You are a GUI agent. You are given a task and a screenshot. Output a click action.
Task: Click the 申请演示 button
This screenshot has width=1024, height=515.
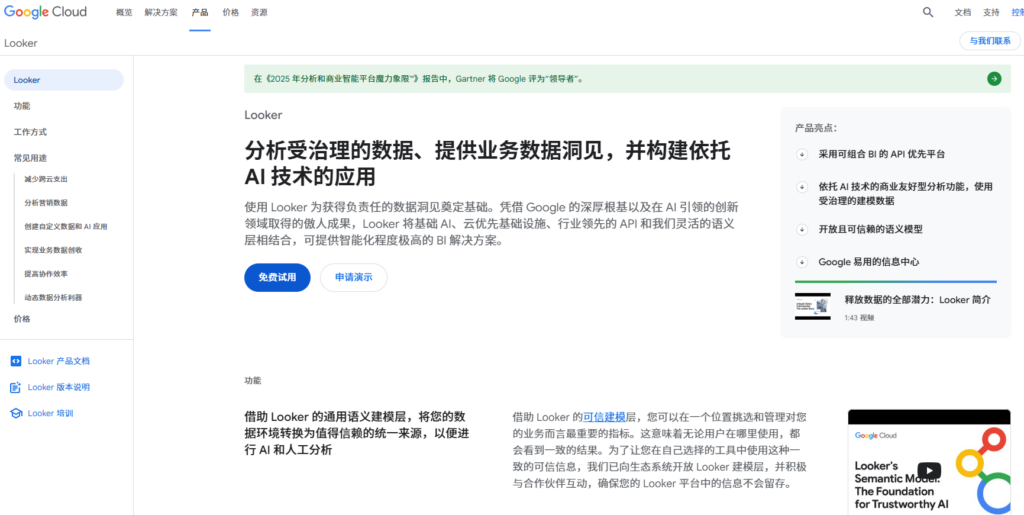353,277
